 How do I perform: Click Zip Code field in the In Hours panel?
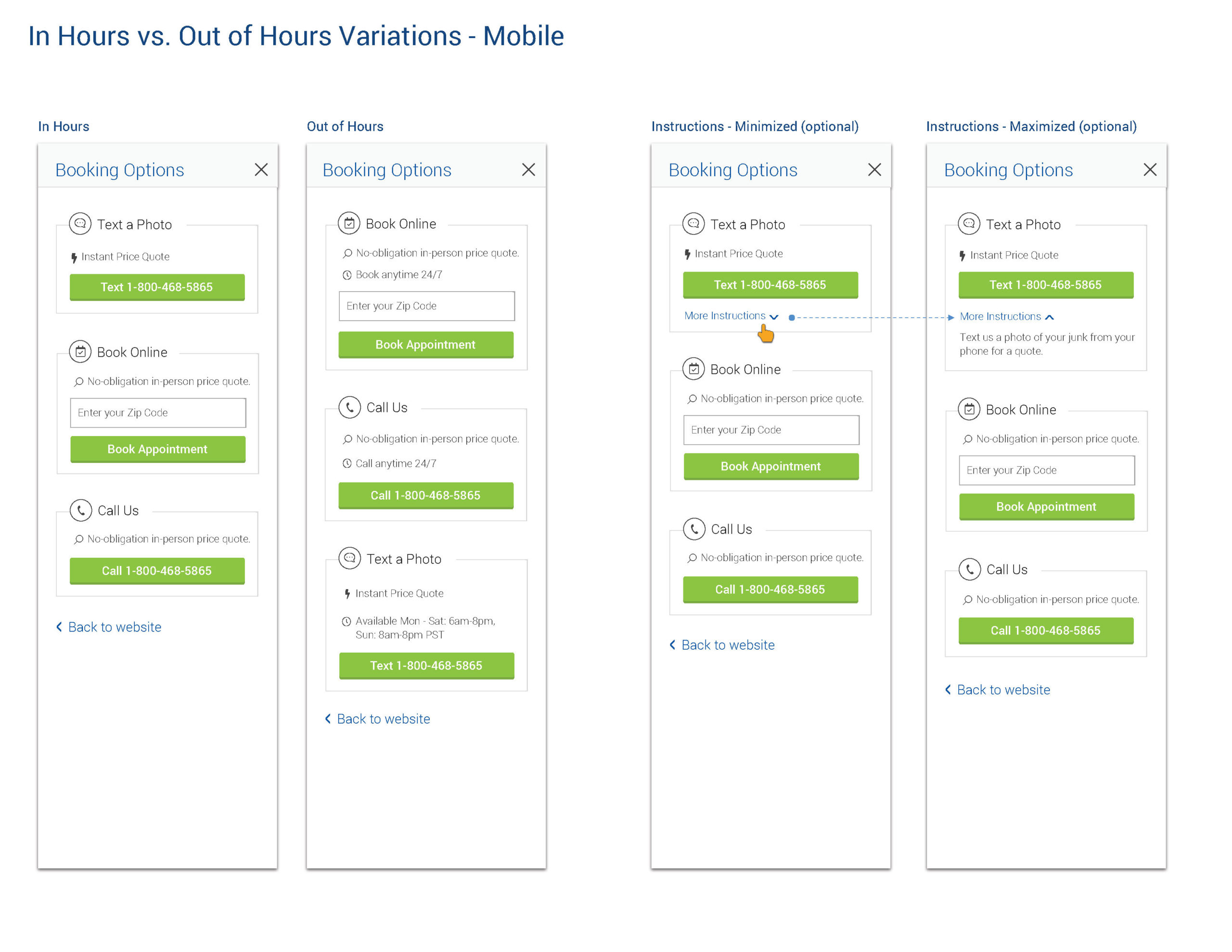point(158,412)
